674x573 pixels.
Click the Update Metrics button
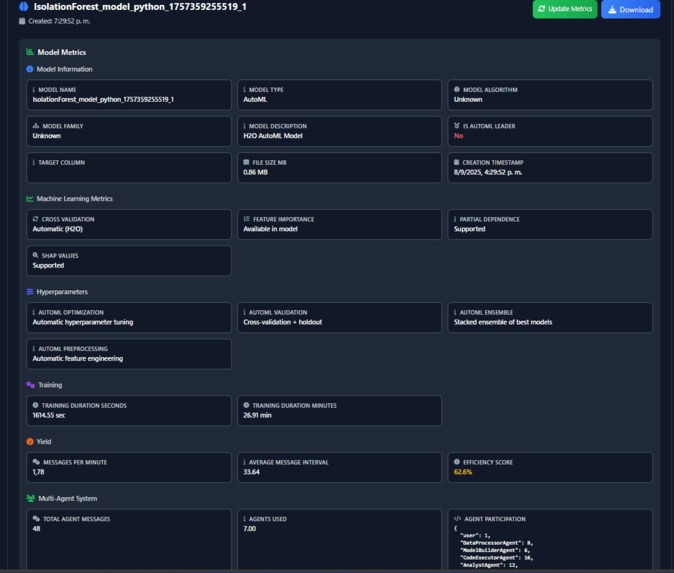tap(565, 9)
